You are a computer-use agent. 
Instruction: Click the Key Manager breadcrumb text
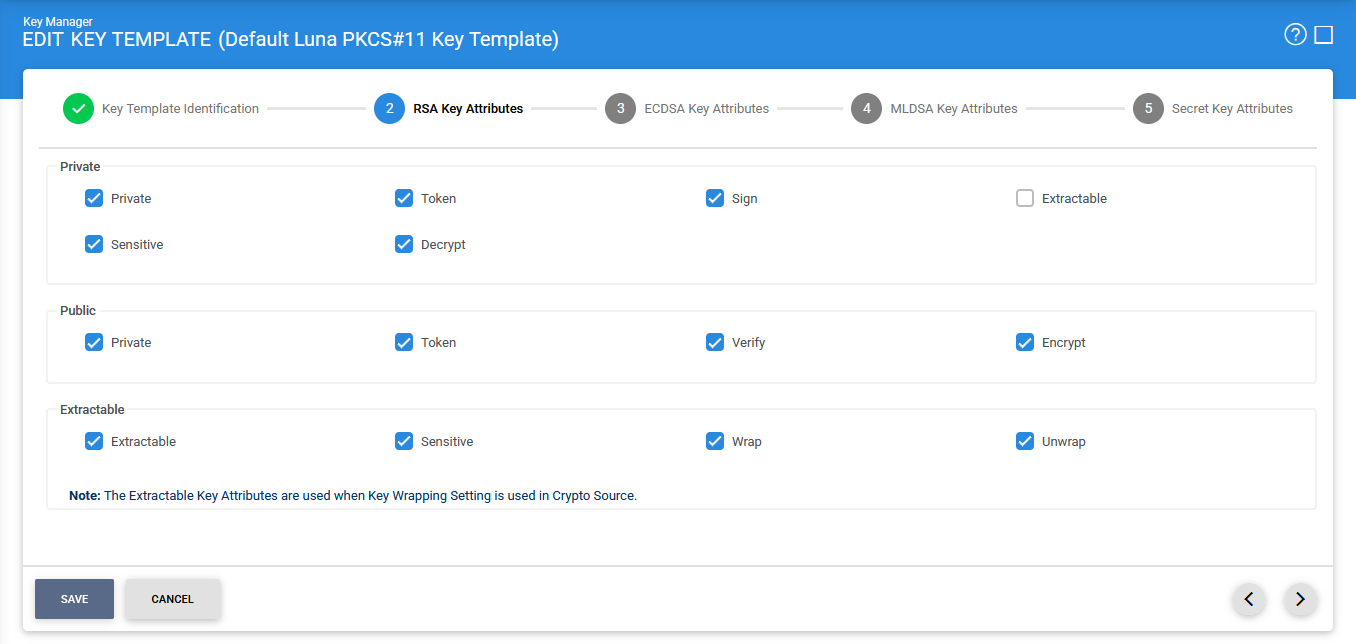(57, 21)
